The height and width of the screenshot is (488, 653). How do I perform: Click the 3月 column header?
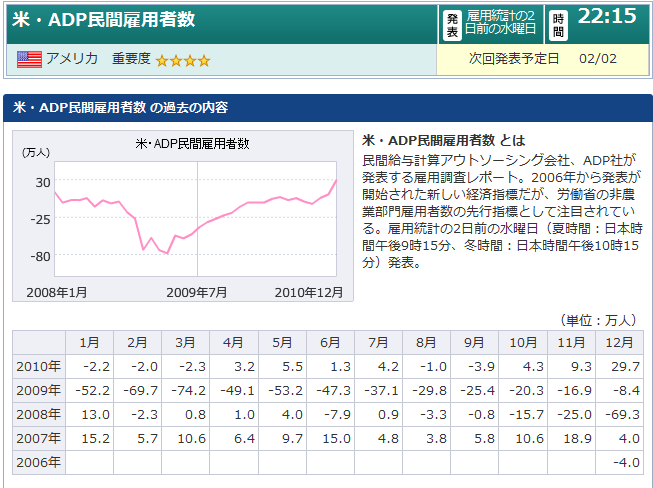[185, 343]
